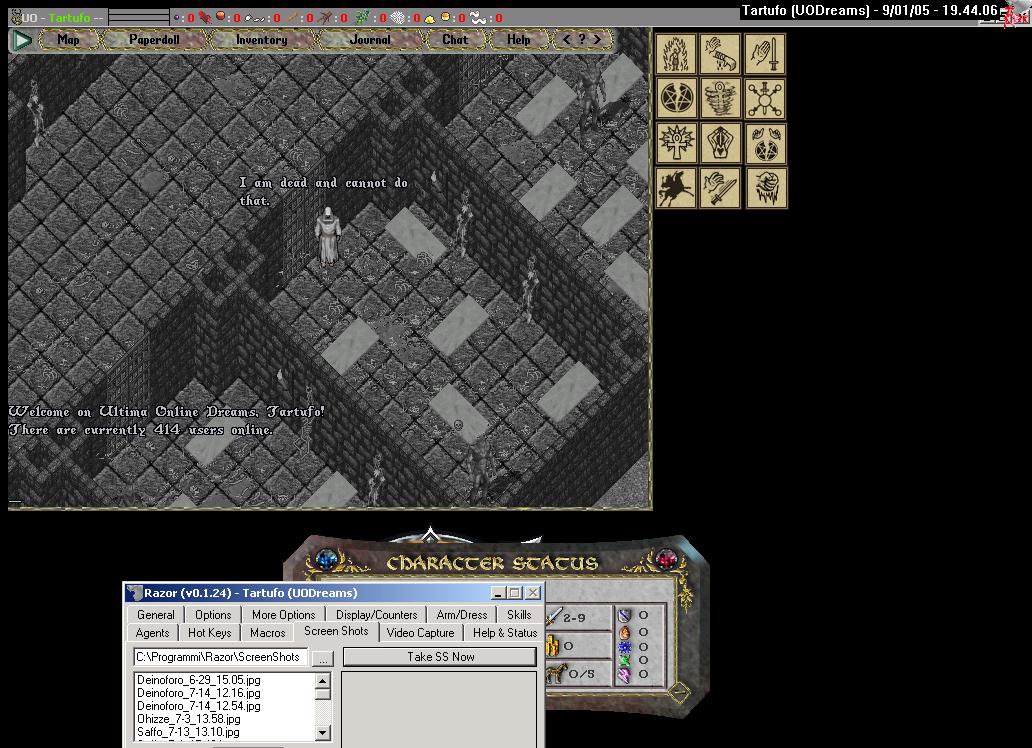Switch to Razor General tab
Screen dimensions: 1032x748
pos(156,614)
